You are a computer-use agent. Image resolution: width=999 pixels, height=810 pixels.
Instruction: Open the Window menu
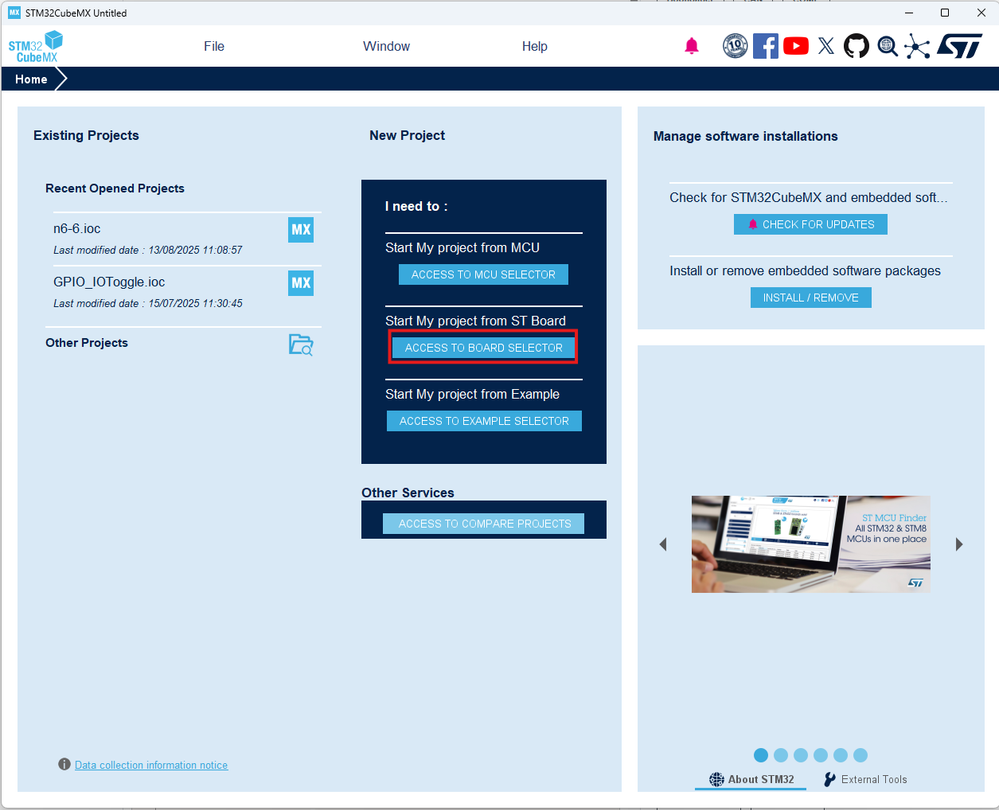point(386,47)
